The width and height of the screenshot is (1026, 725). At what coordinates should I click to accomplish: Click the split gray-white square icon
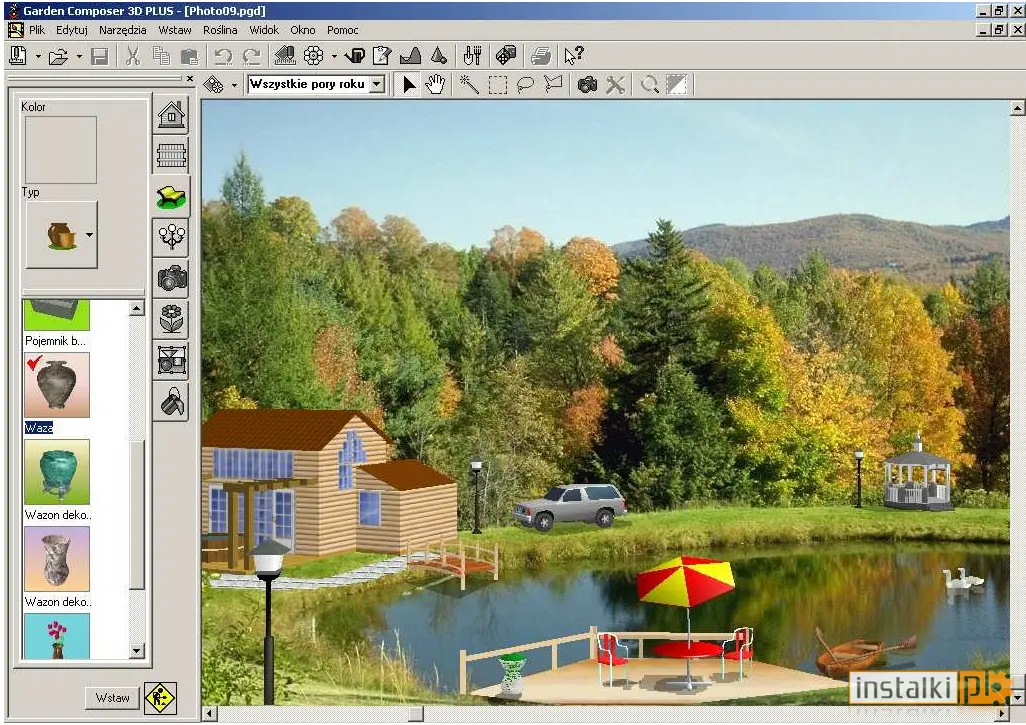[x=677, y=84]
